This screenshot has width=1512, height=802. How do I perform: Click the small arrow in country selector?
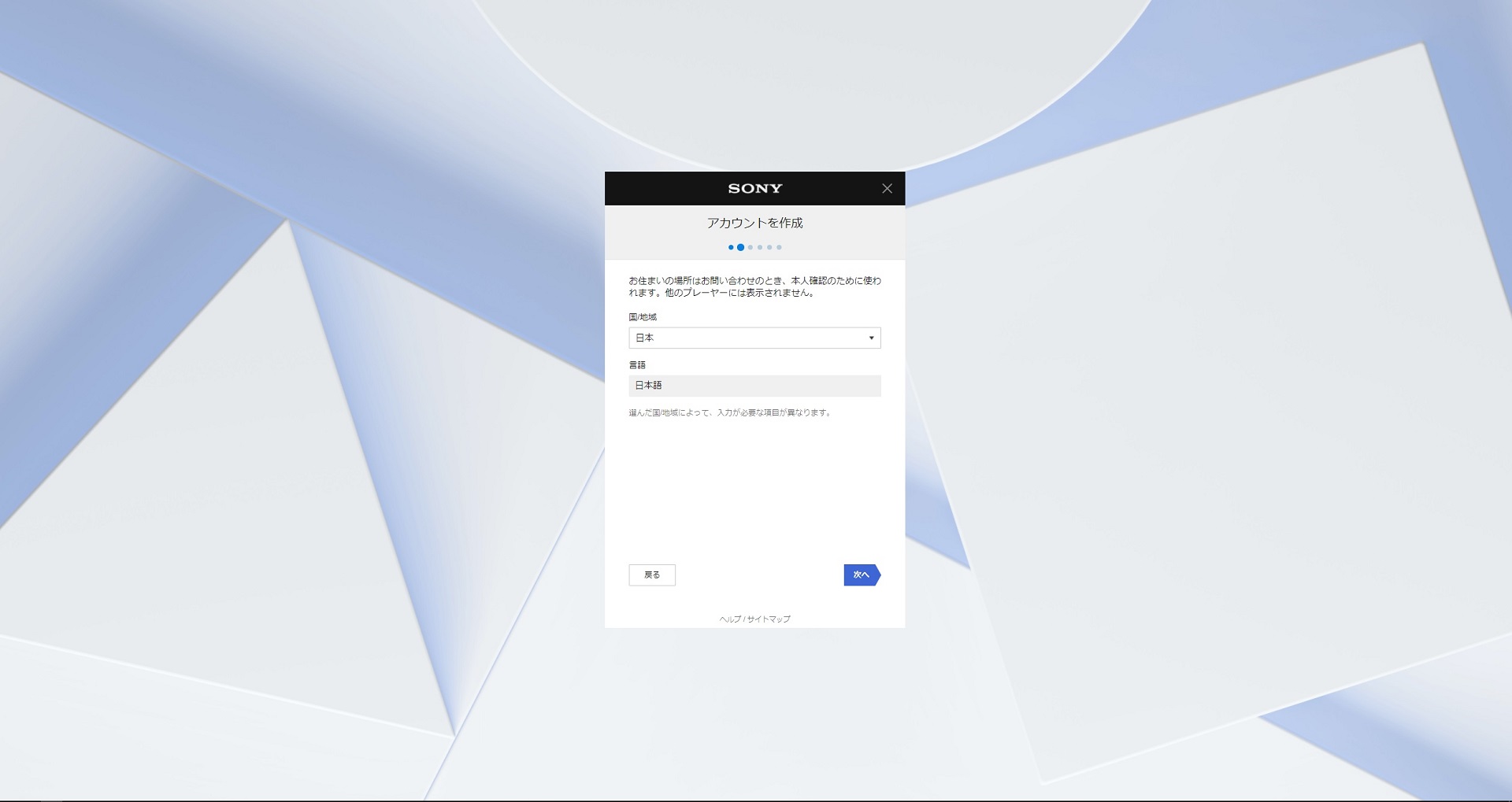(871, 338)
